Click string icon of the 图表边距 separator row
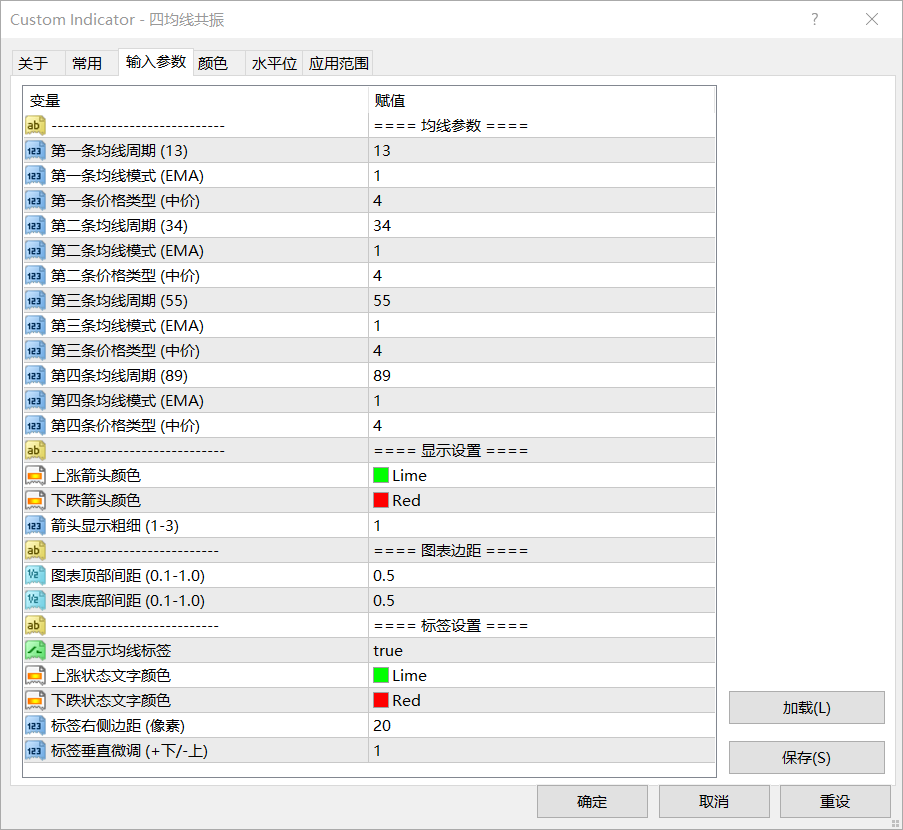The image size is (903, 830). 35,551
